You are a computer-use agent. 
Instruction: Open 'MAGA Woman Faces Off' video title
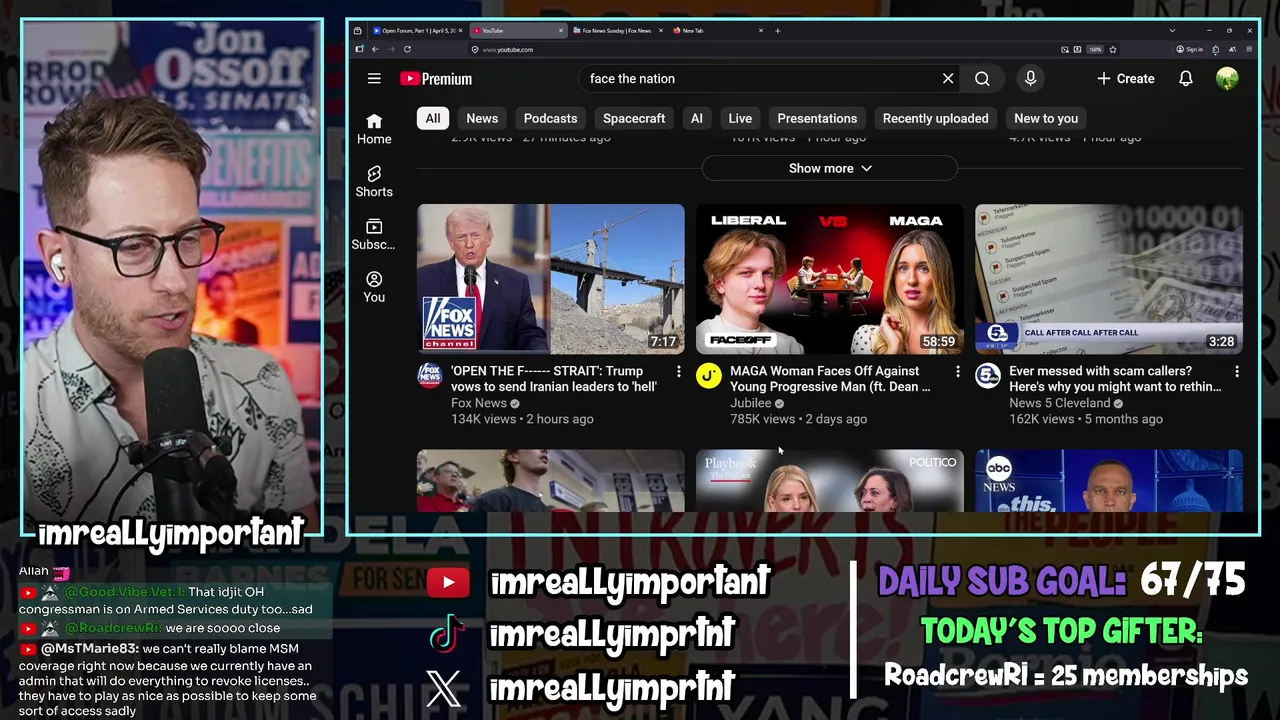click(x=830, y=379)
